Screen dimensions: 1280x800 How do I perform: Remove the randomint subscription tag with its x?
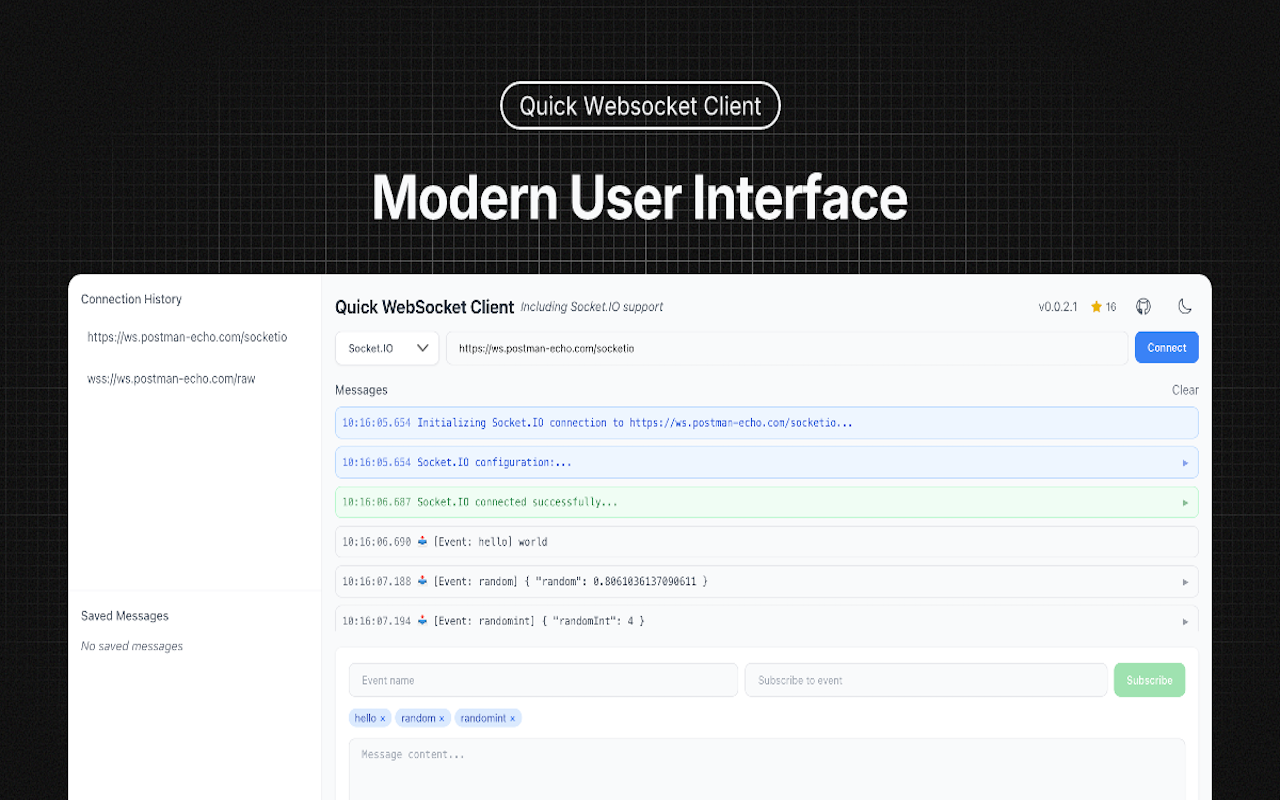click(x=512, y=717)
